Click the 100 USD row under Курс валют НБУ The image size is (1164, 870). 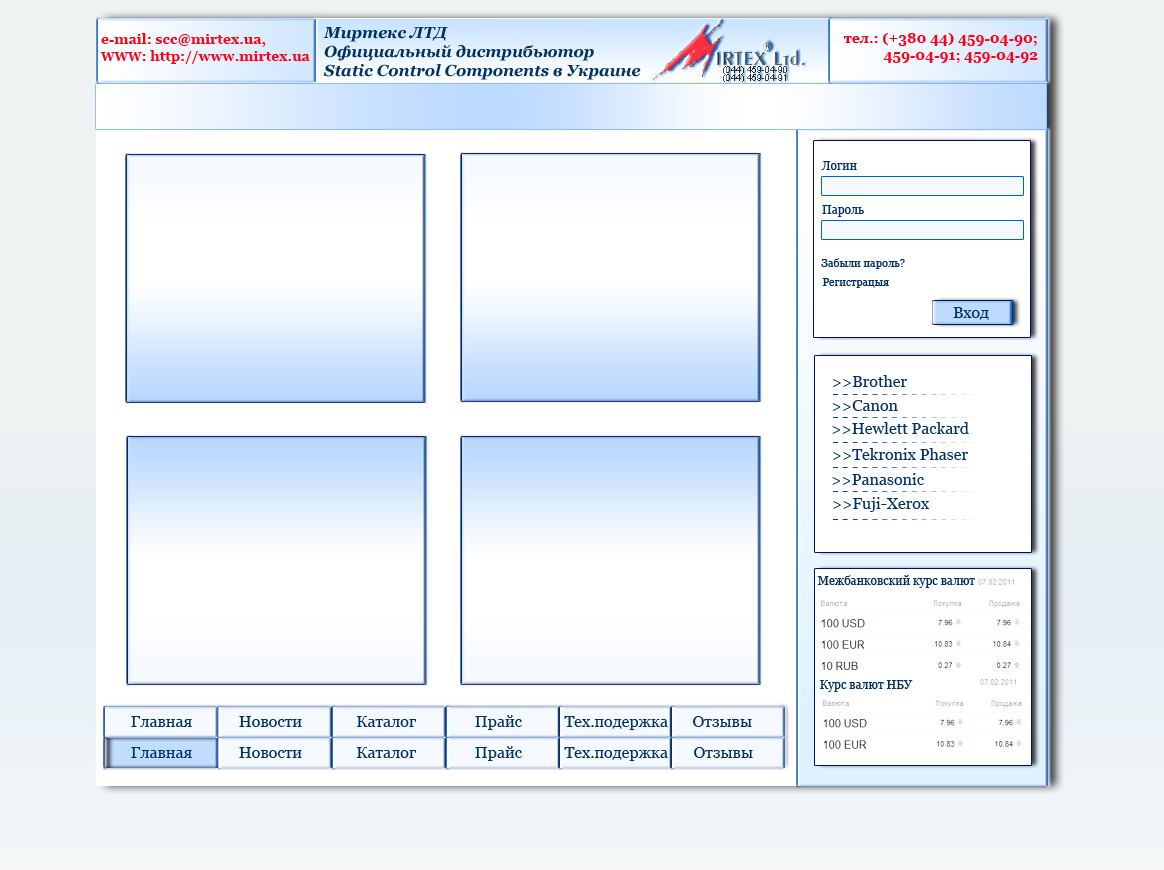(922, 723)
